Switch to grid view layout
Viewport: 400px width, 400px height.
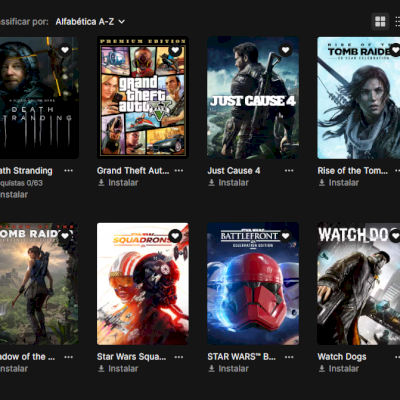click(x=380, y=22)
